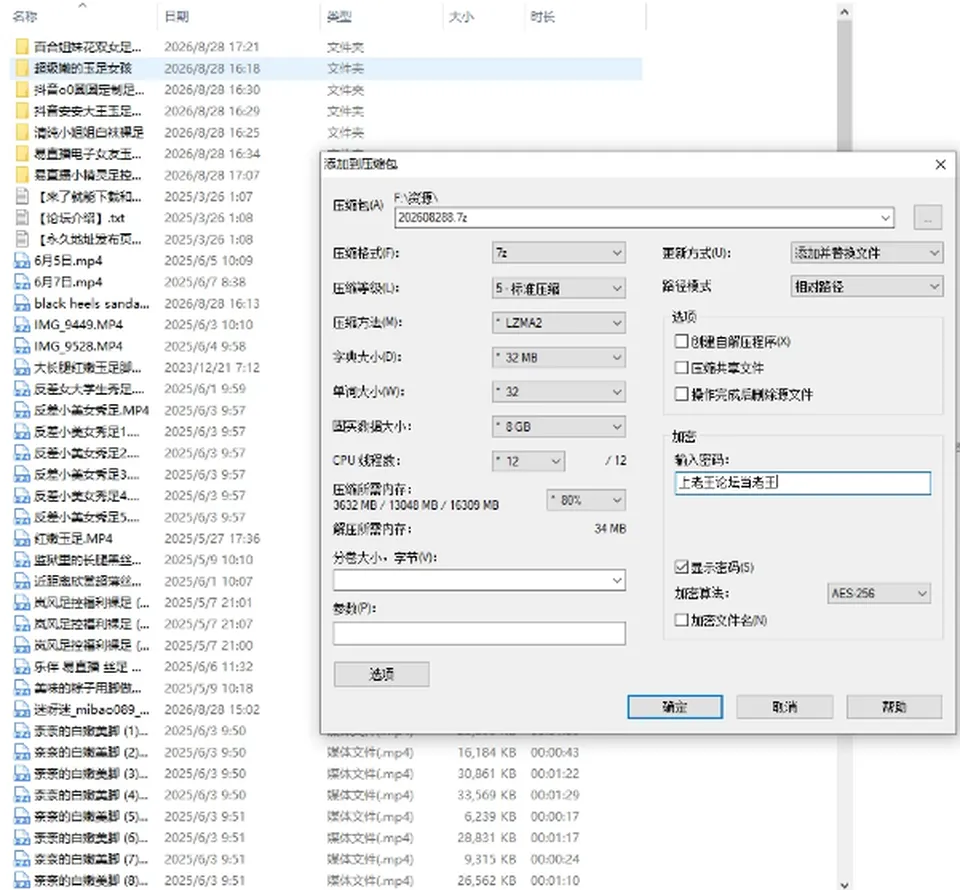This screenshot has width=960, height=890.
Task: Click the IMG_9528.MP4 file icon
Action: coord(22,346)
